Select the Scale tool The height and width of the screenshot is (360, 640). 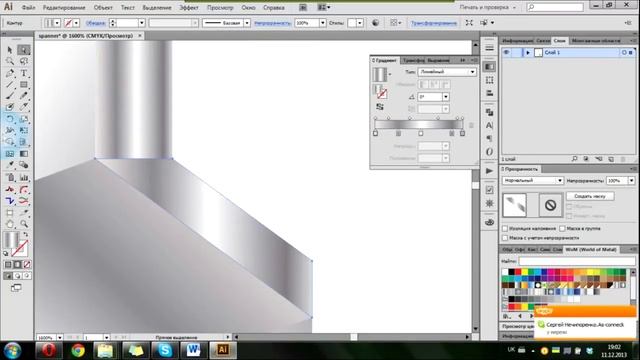pyautogui.click(x=24, y=119)
